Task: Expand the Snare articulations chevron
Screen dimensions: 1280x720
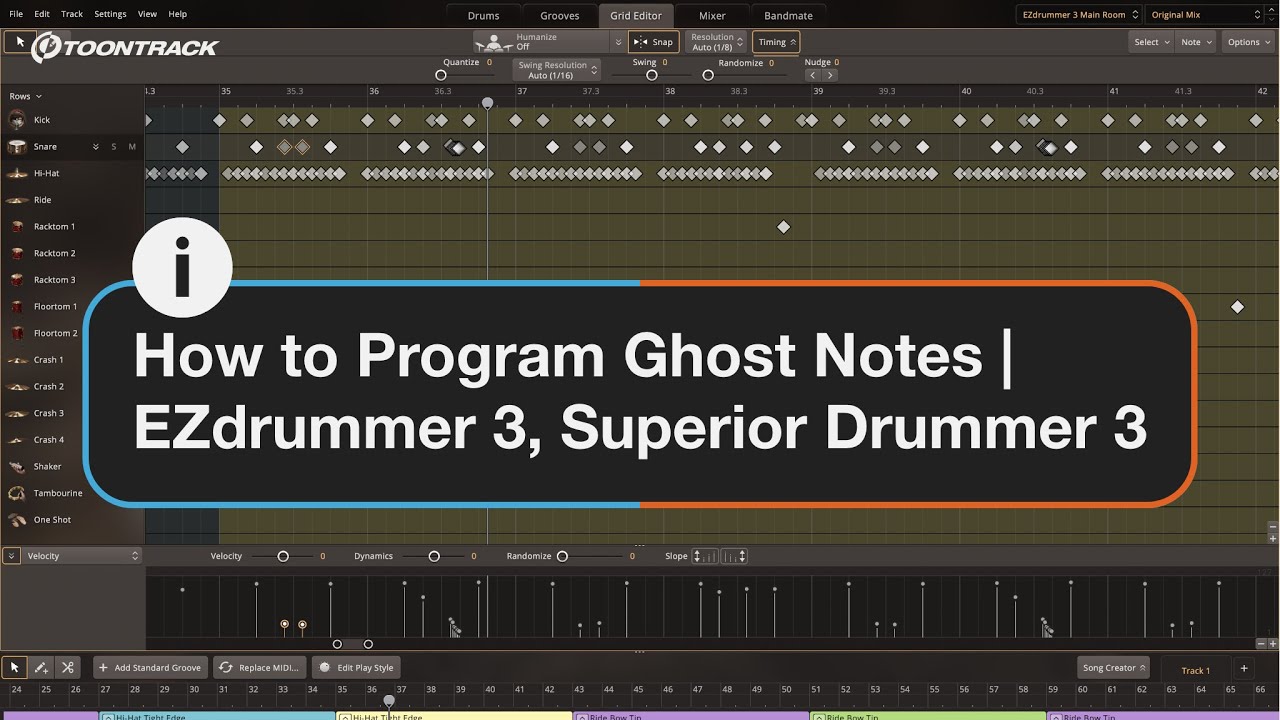Action: tap(96, 147)
